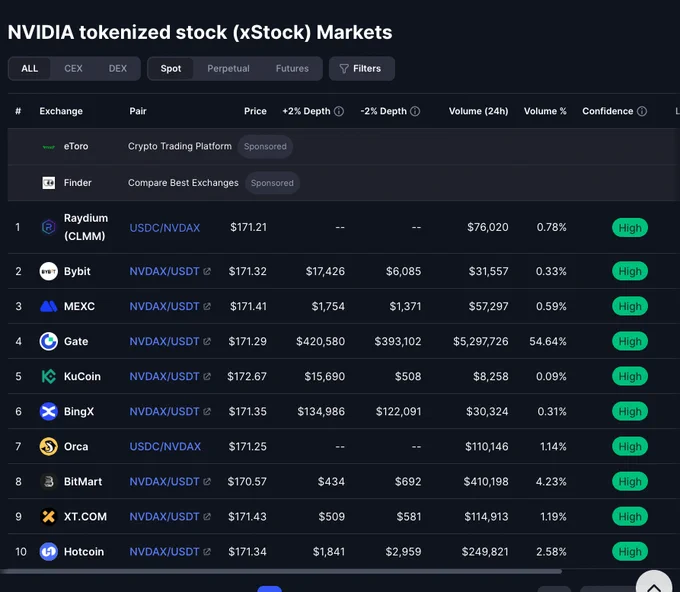Click external link icon in Gate row
Viewport: 680px width, 592px height.
[207, 342]
